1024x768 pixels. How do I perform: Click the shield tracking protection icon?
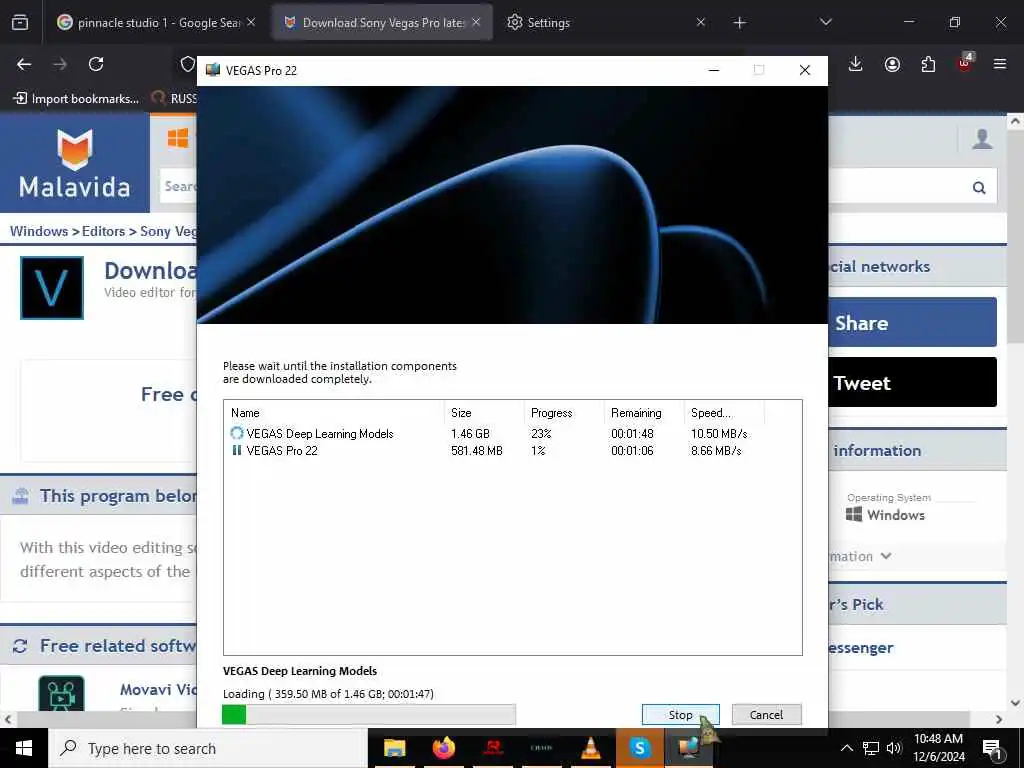(187, 64)
